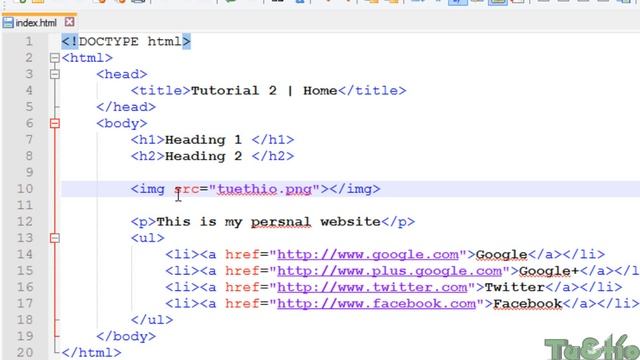Click the closing </h1> tag on line 7

[x=273, y=140]
